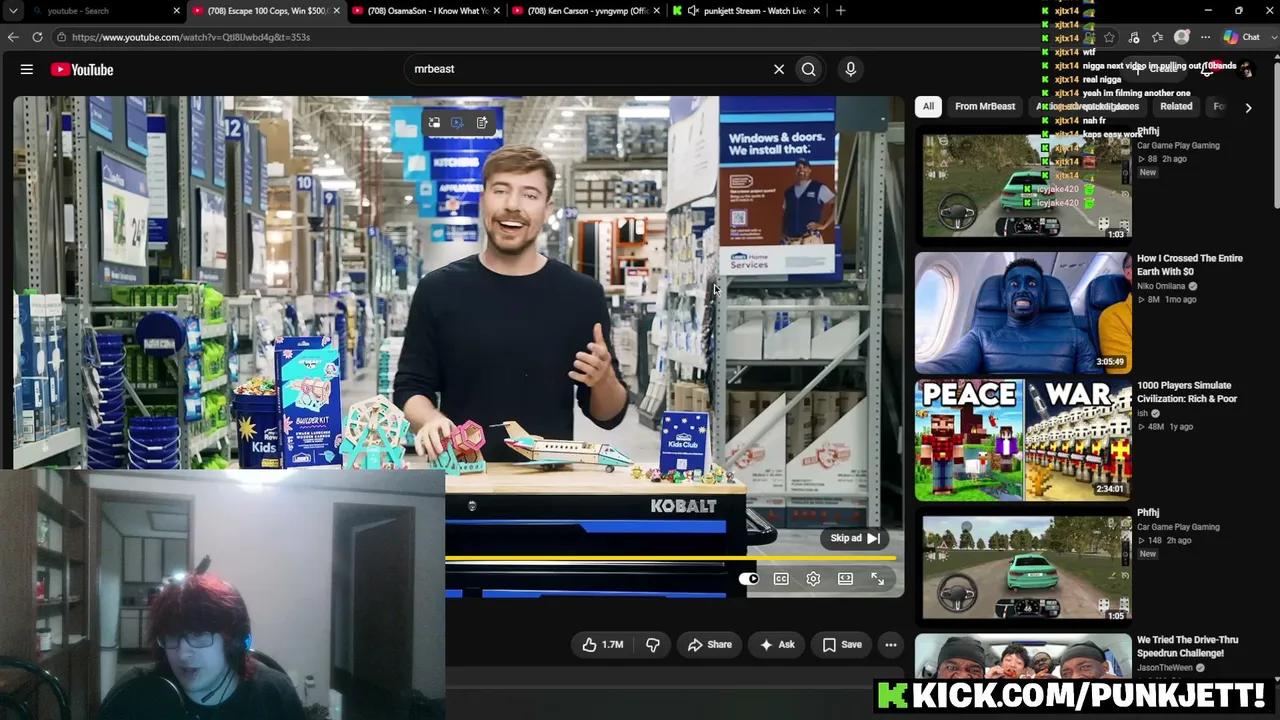This screenshot has width=1280, height=720.
Task: Select the Related filter chip
Action: (1176, 106)
